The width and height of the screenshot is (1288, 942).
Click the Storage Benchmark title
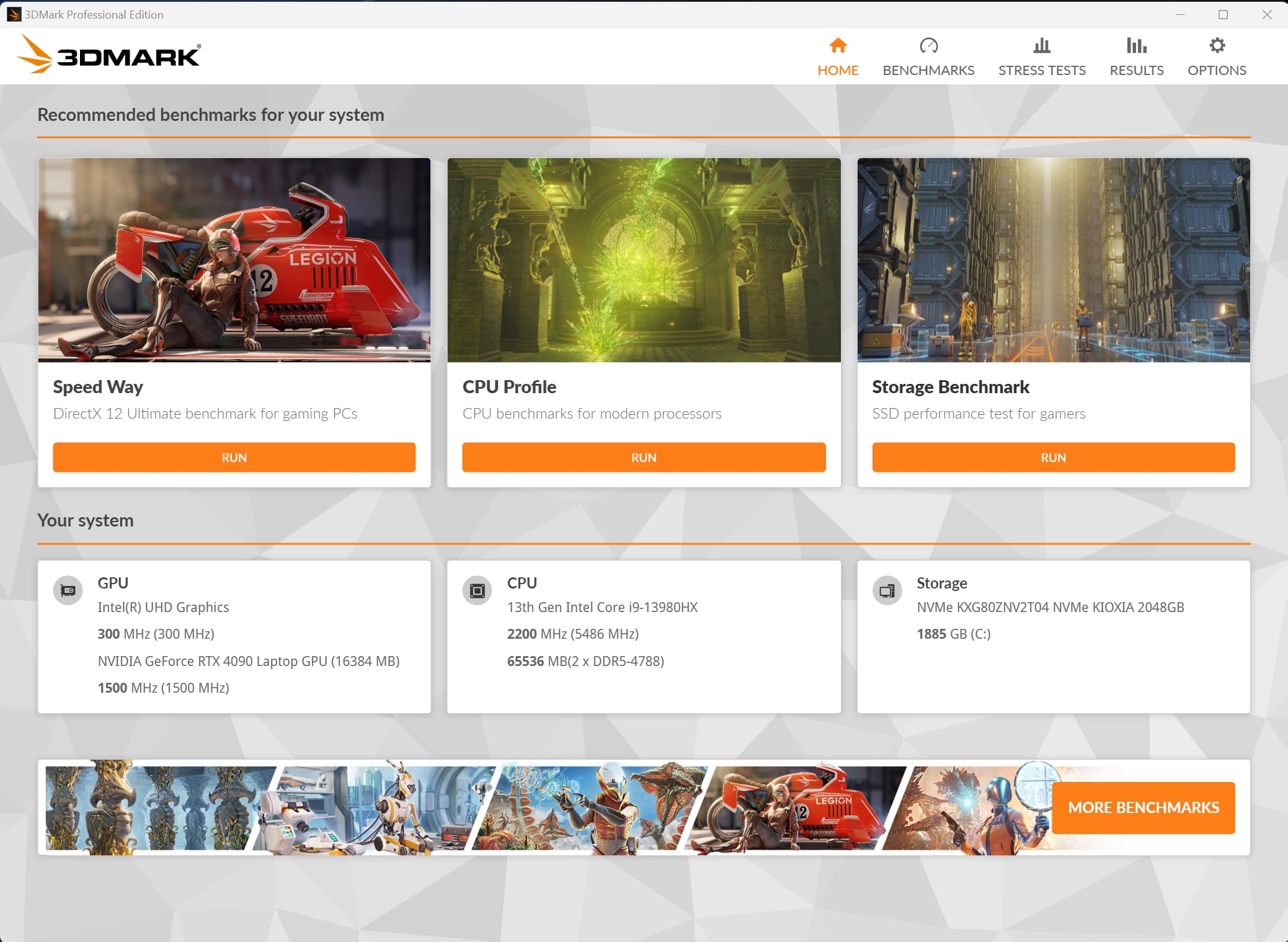950,386
